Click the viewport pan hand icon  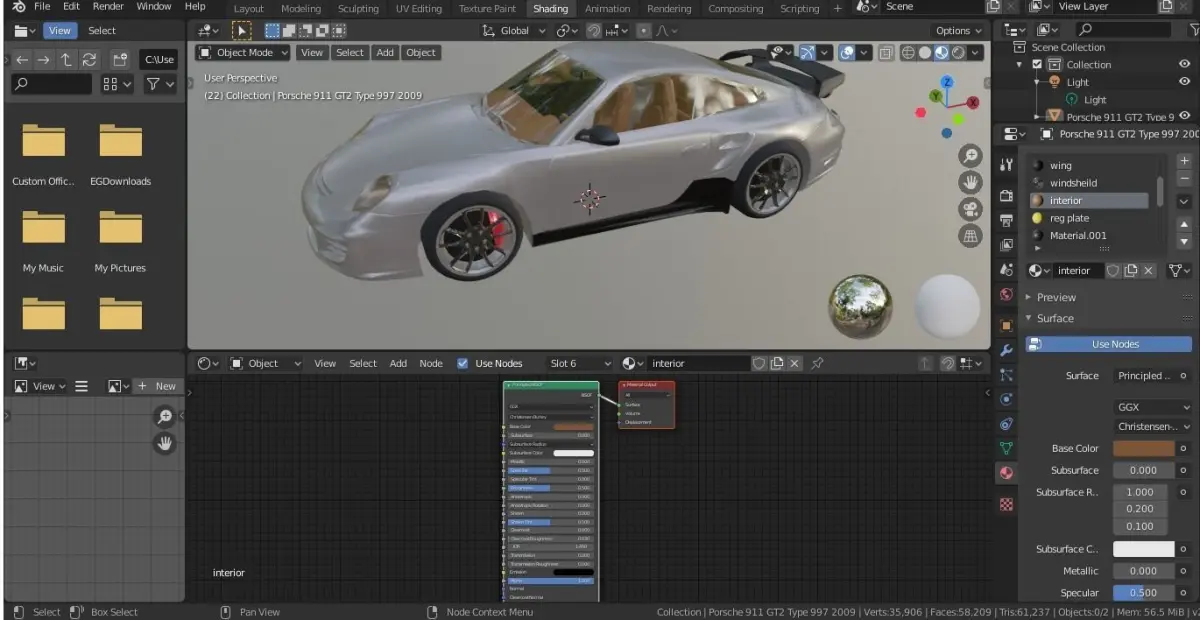coord(970,182)
